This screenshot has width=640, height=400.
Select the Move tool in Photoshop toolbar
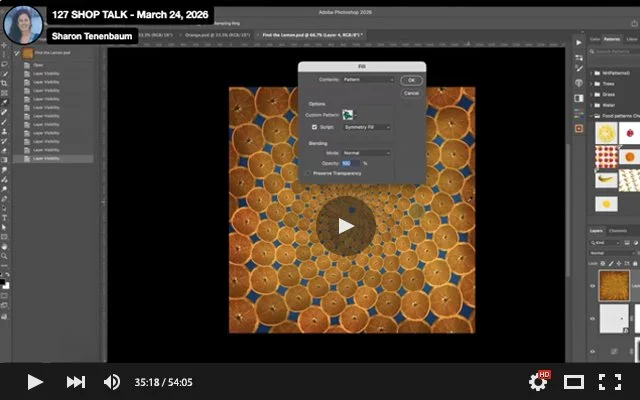(x=4, y=45)
